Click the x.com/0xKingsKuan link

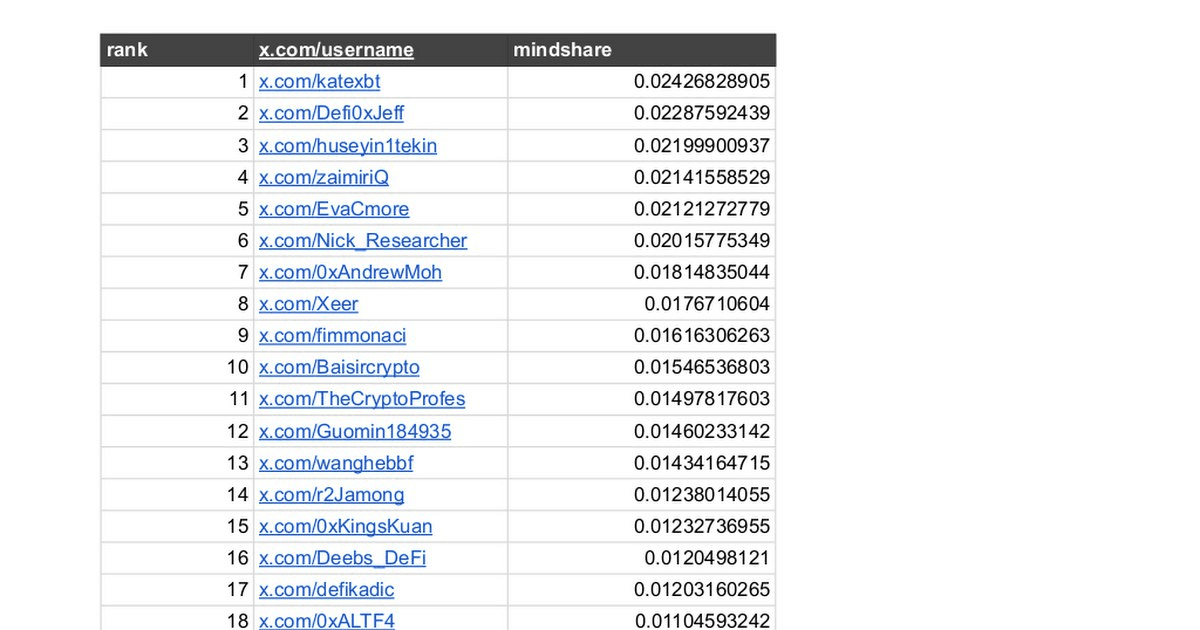tap(345, 526)
